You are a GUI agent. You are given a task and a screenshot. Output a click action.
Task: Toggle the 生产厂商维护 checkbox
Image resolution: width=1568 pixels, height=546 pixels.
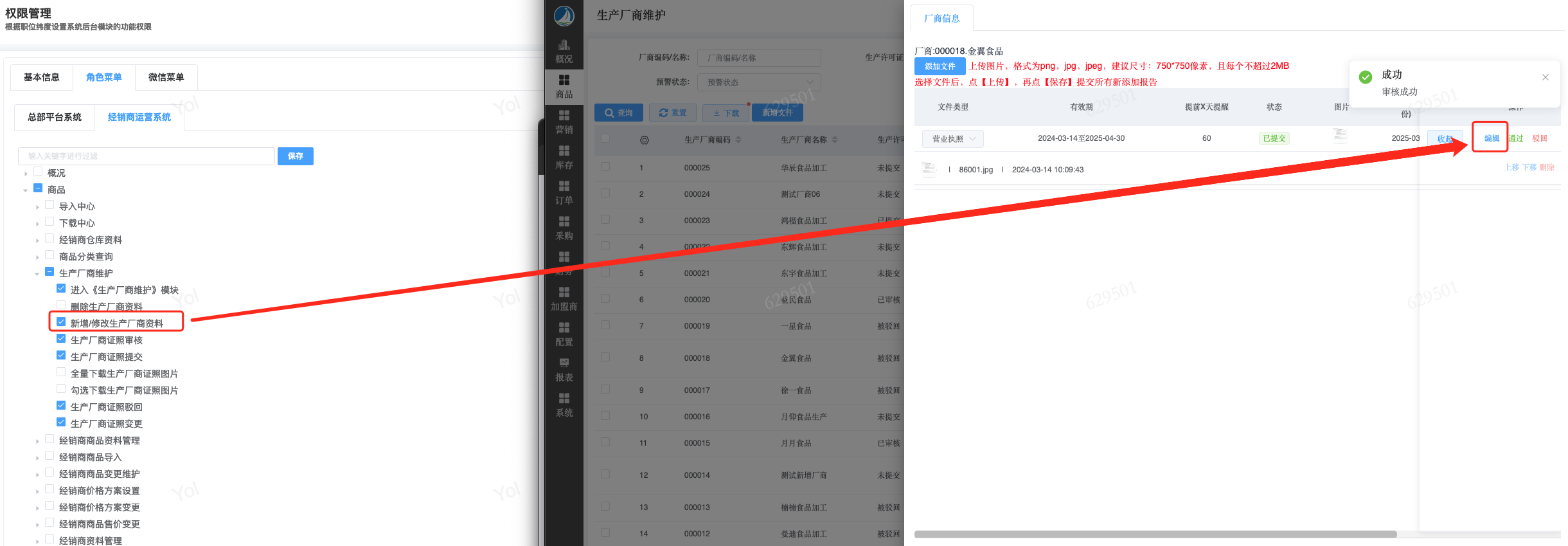tap(49, 272)
